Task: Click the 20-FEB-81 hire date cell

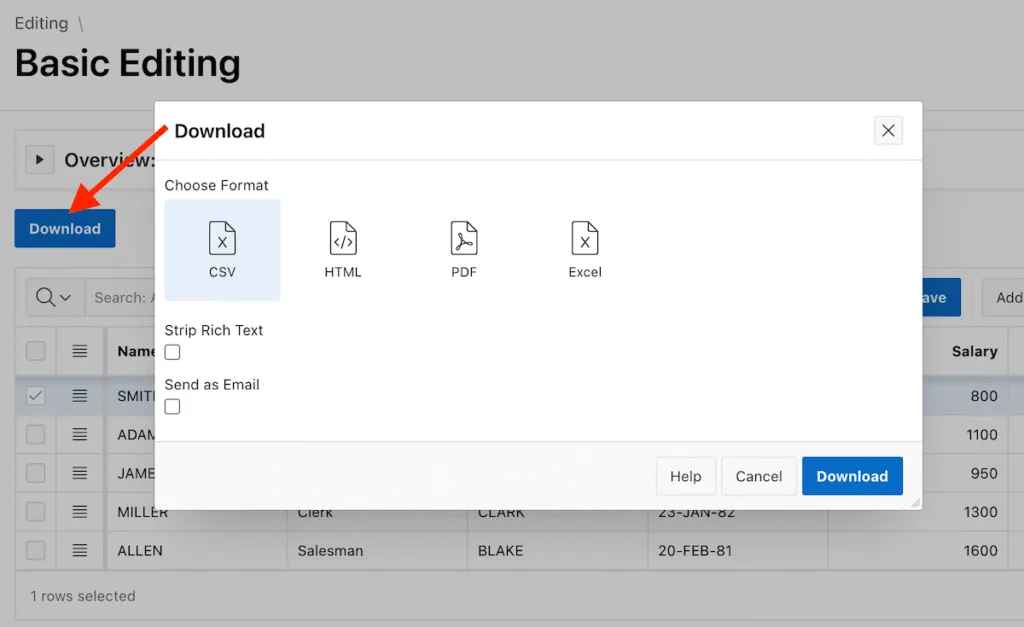Action: [x=737, y=551]
